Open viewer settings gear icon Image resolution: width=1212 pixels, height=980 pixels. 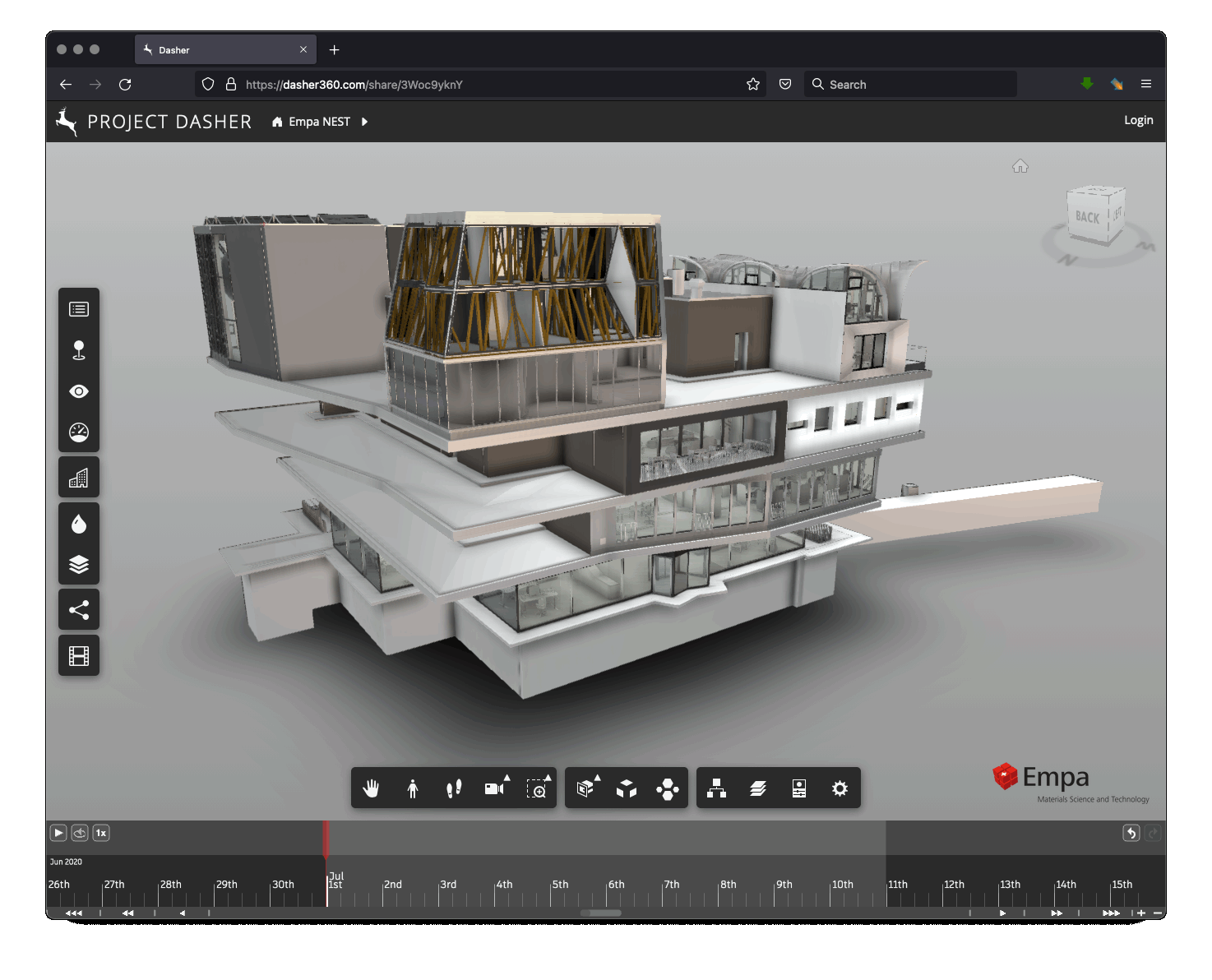(840, 788)
